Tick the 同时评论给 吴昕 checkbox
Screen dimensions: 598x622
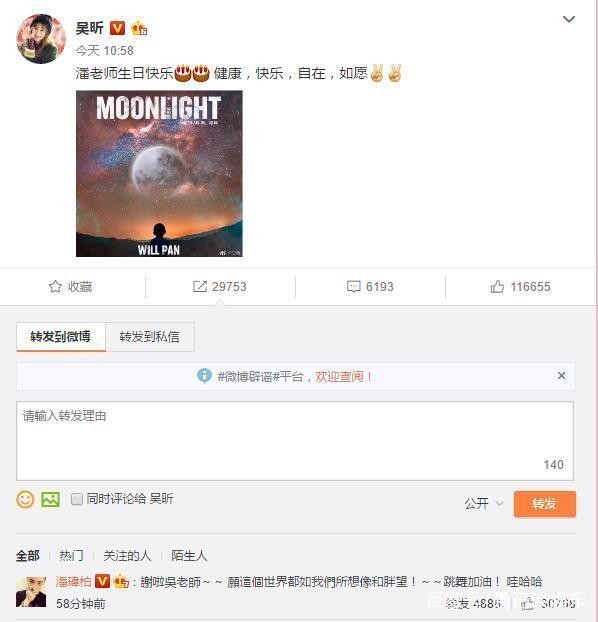pos(77,499)
